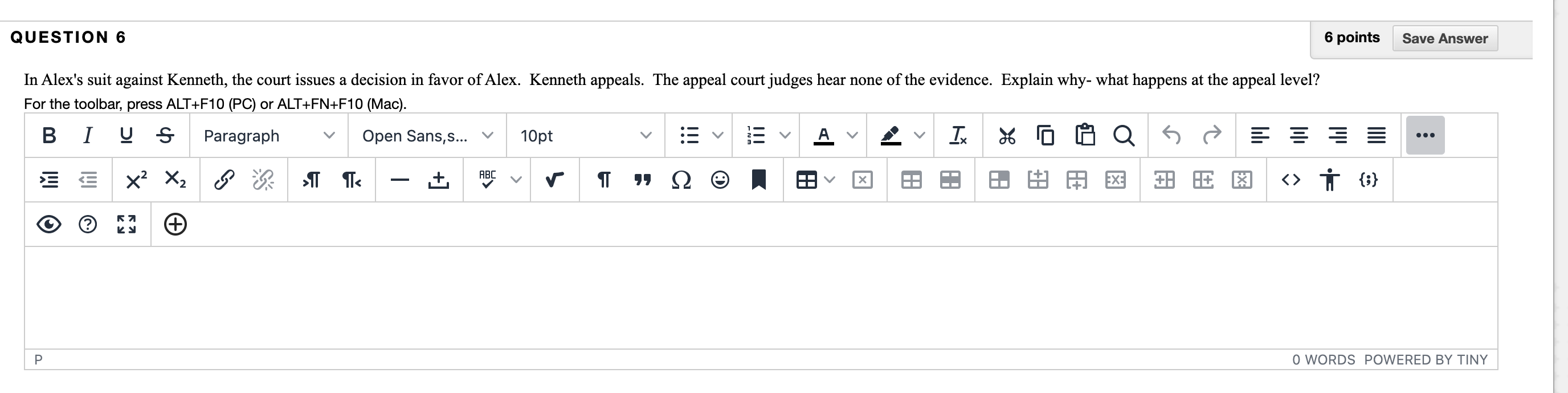Click inside the answer text area
The height and width of the screenshot is (393, 1568).
[x=761, y=297]
